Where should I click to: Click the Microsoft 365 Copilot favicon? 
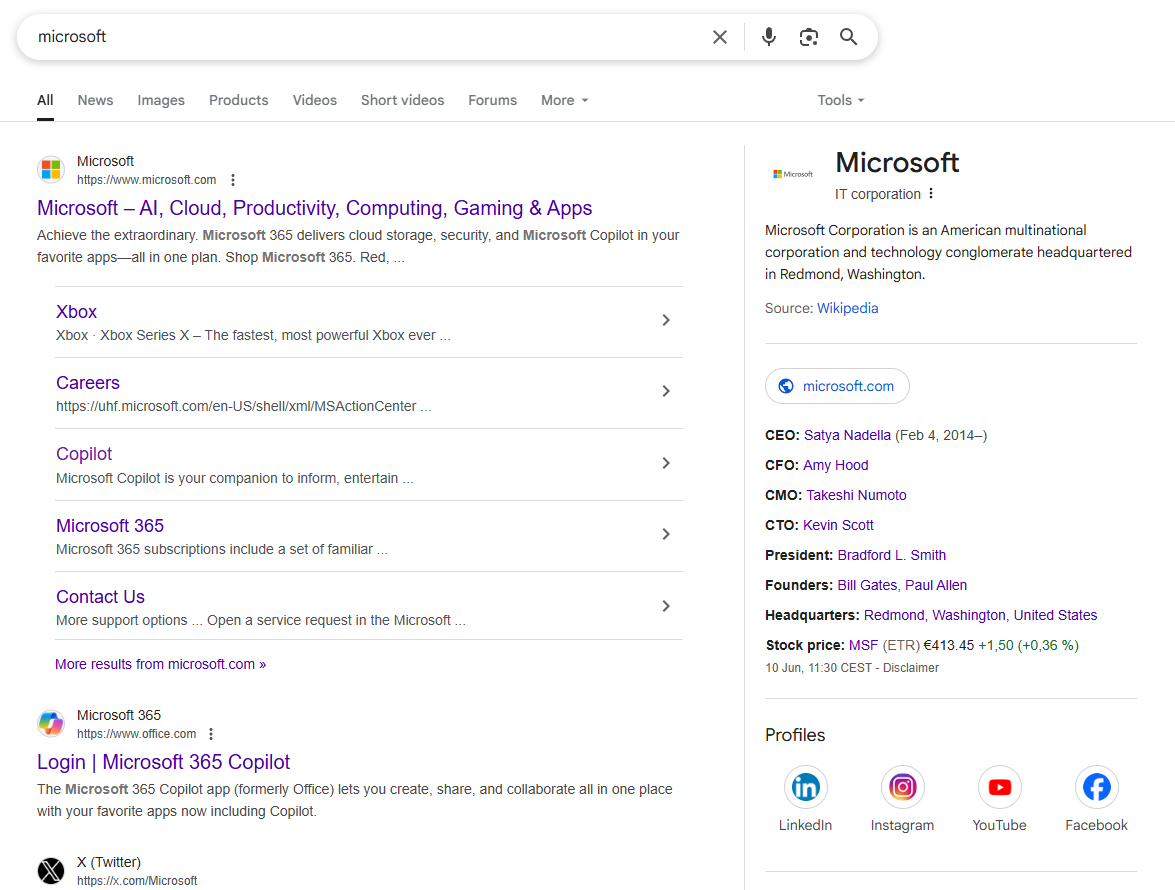click(x=51, y=724)
